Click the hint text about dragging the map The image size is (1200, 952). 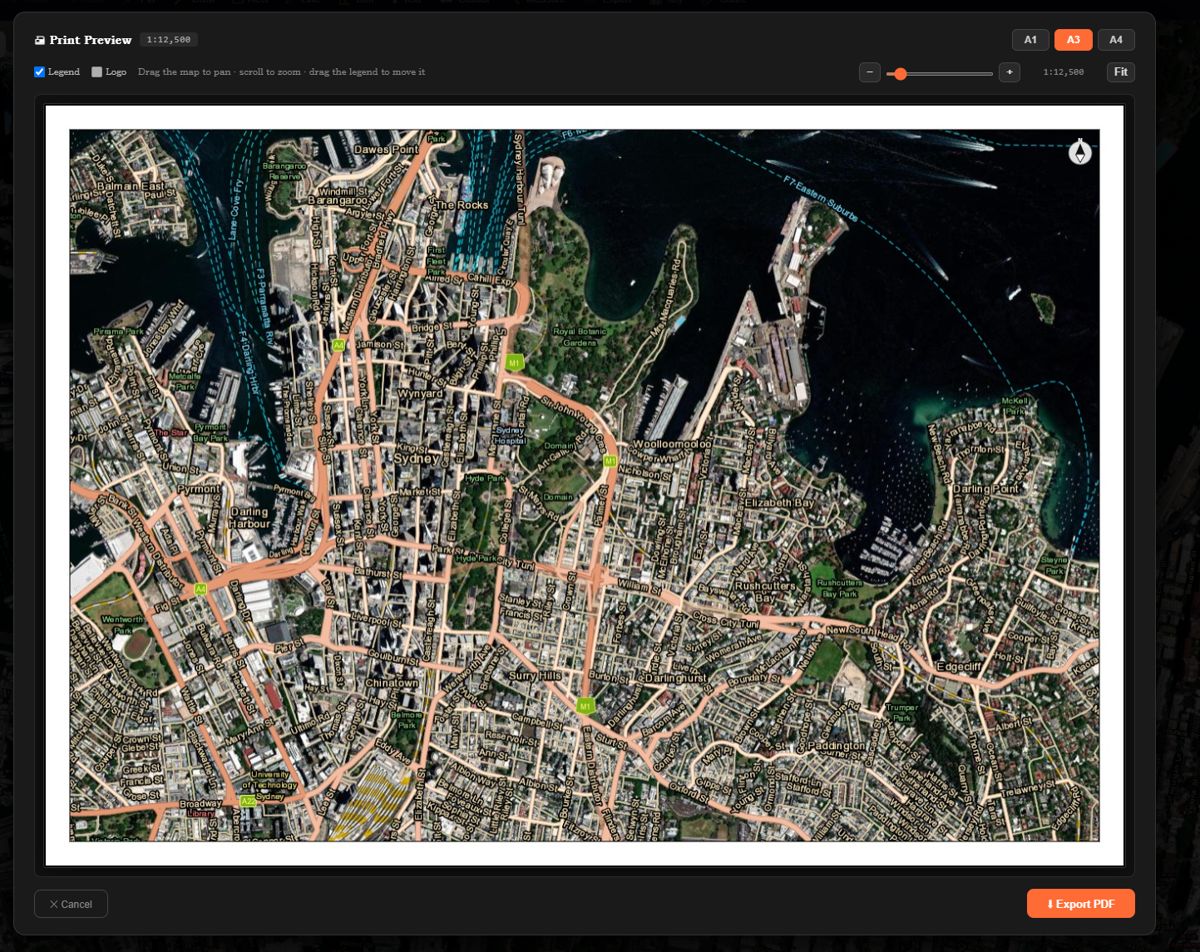tap(281, 72)
